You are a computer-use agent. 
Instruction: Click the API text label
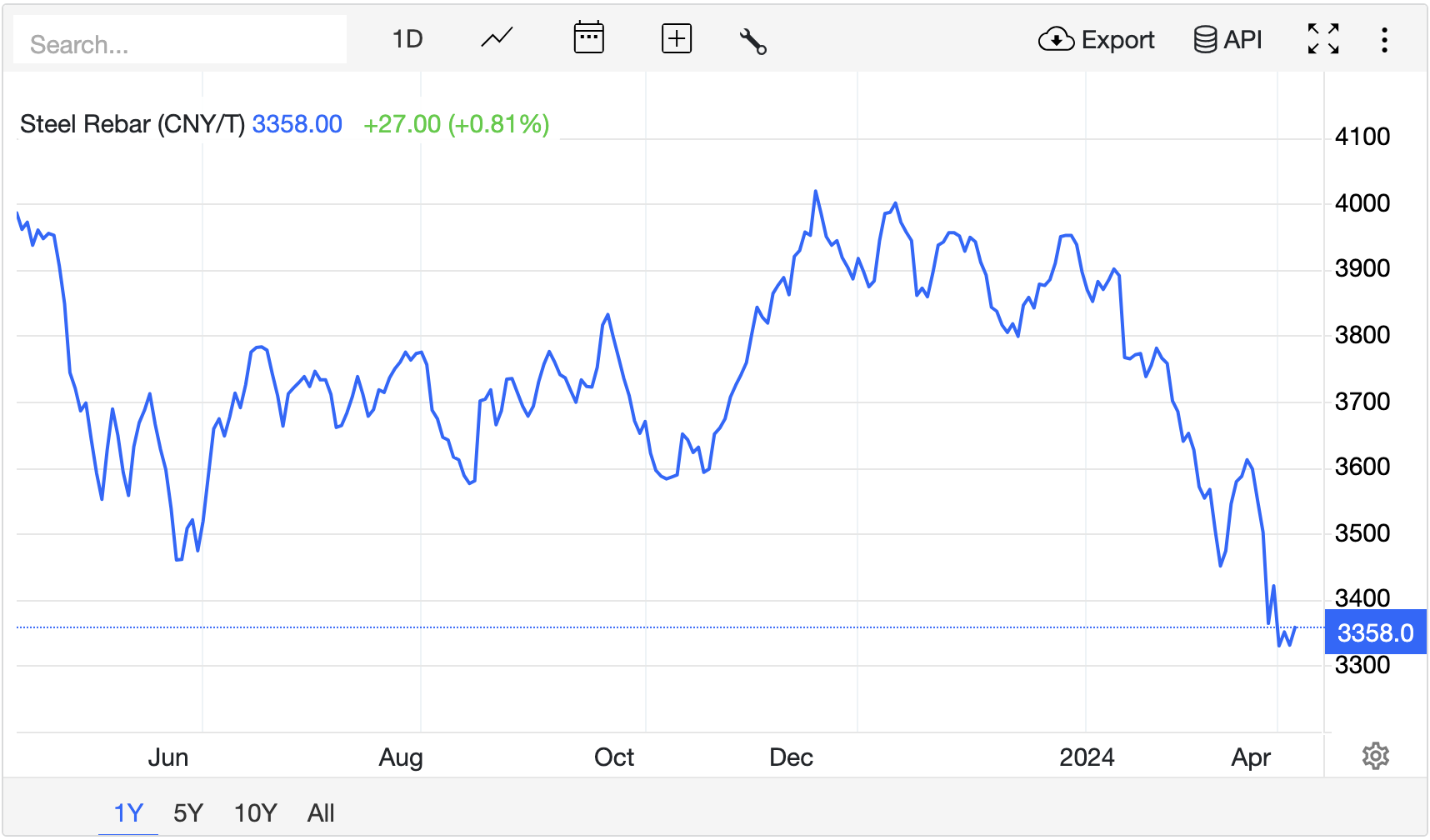[1242, 39]
